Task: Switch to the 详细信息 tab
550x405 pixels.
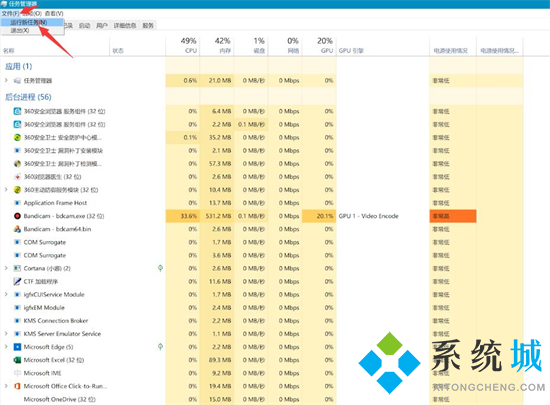Action: (125, 25)
